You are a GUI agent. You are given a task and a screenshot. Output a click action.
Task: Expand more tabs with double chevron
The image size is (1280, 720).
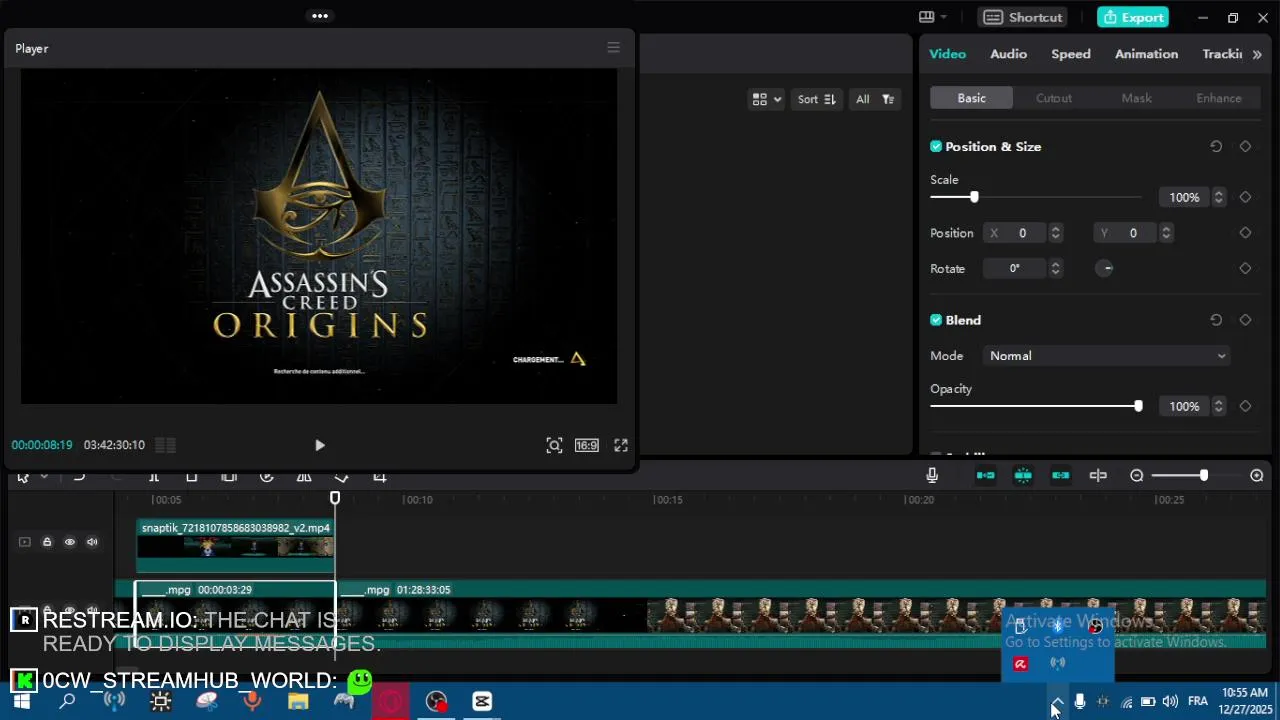(x=1257, y=54)
